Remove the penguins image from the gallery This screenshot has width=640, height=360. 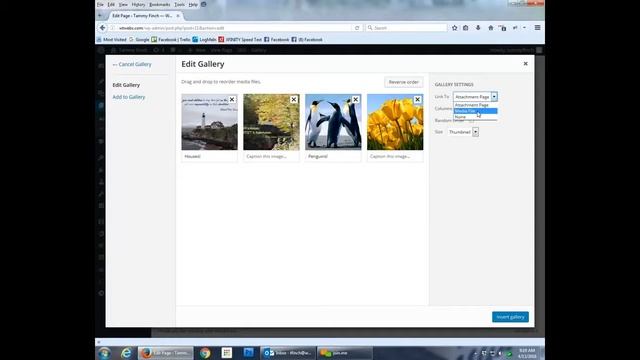356,99
